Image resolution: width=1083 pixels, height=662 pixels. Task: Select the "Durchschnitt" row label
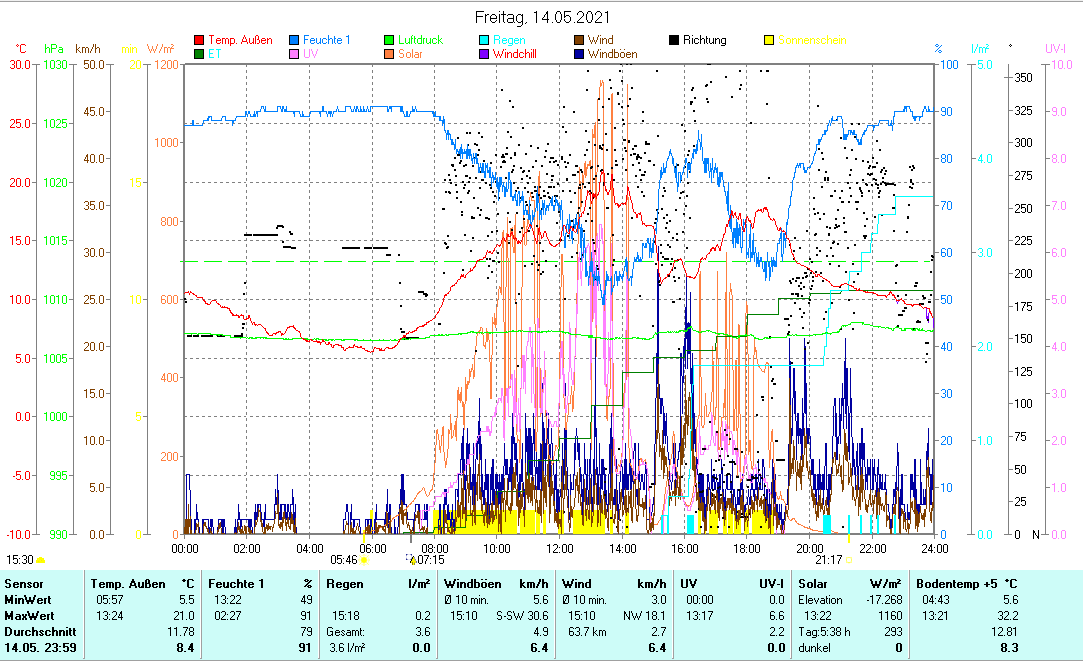click(40, 632)
